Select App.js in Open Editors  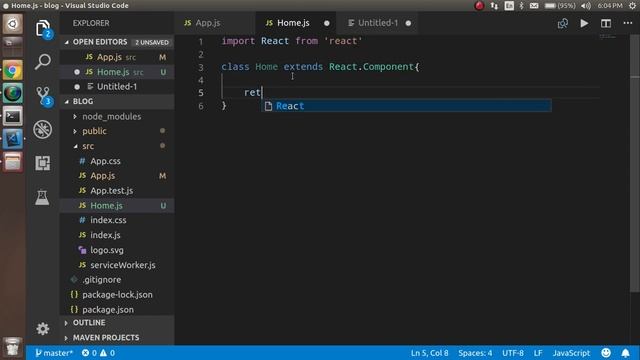(x=117, y=57)
